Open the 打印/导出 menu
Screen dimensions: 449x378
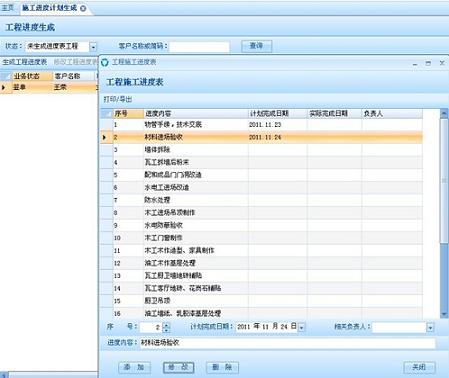(118, 99)
